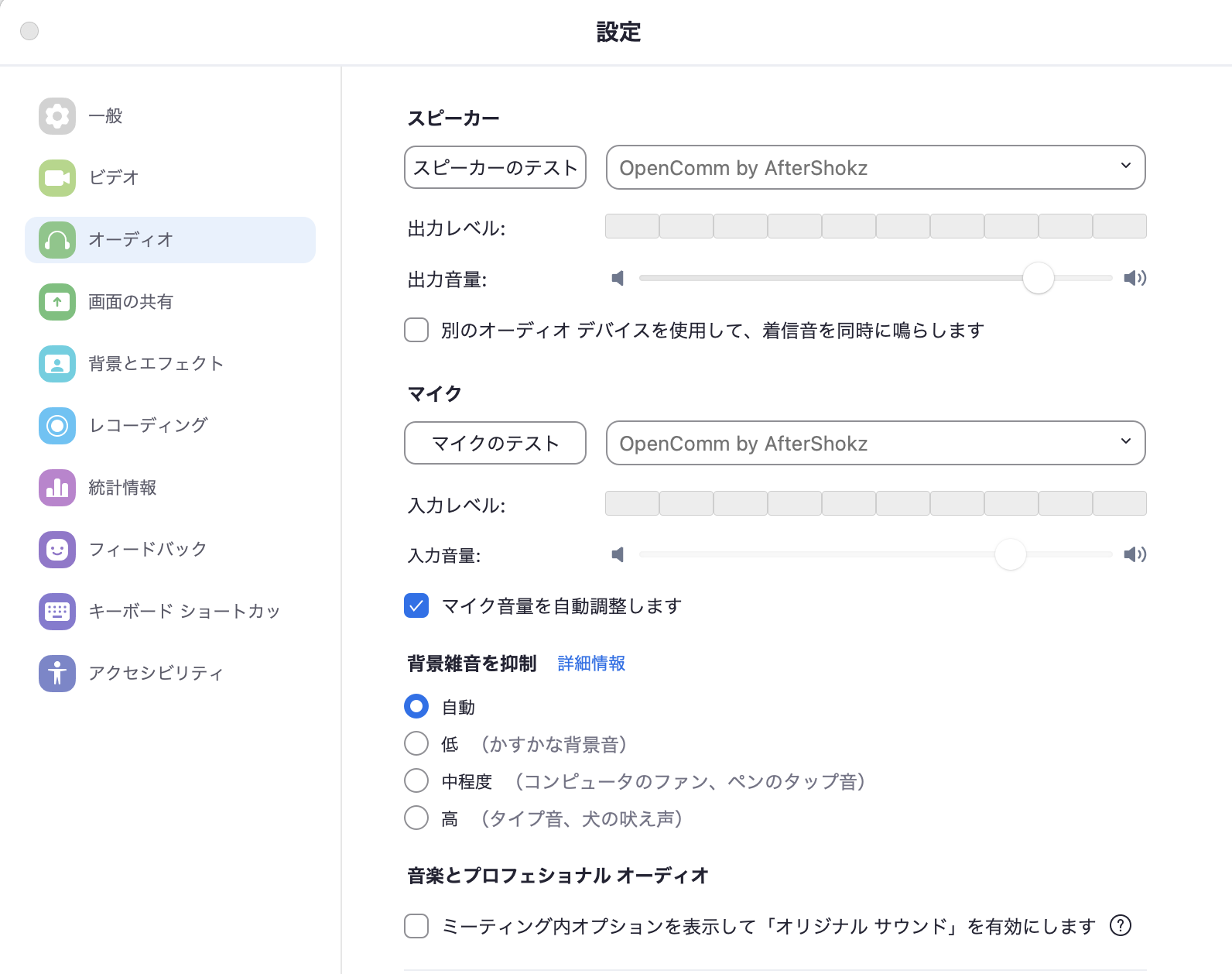Viewport: 1232px width, 974px height.
Task: Open noise suppression detailed info link
Action: point(591,664)
